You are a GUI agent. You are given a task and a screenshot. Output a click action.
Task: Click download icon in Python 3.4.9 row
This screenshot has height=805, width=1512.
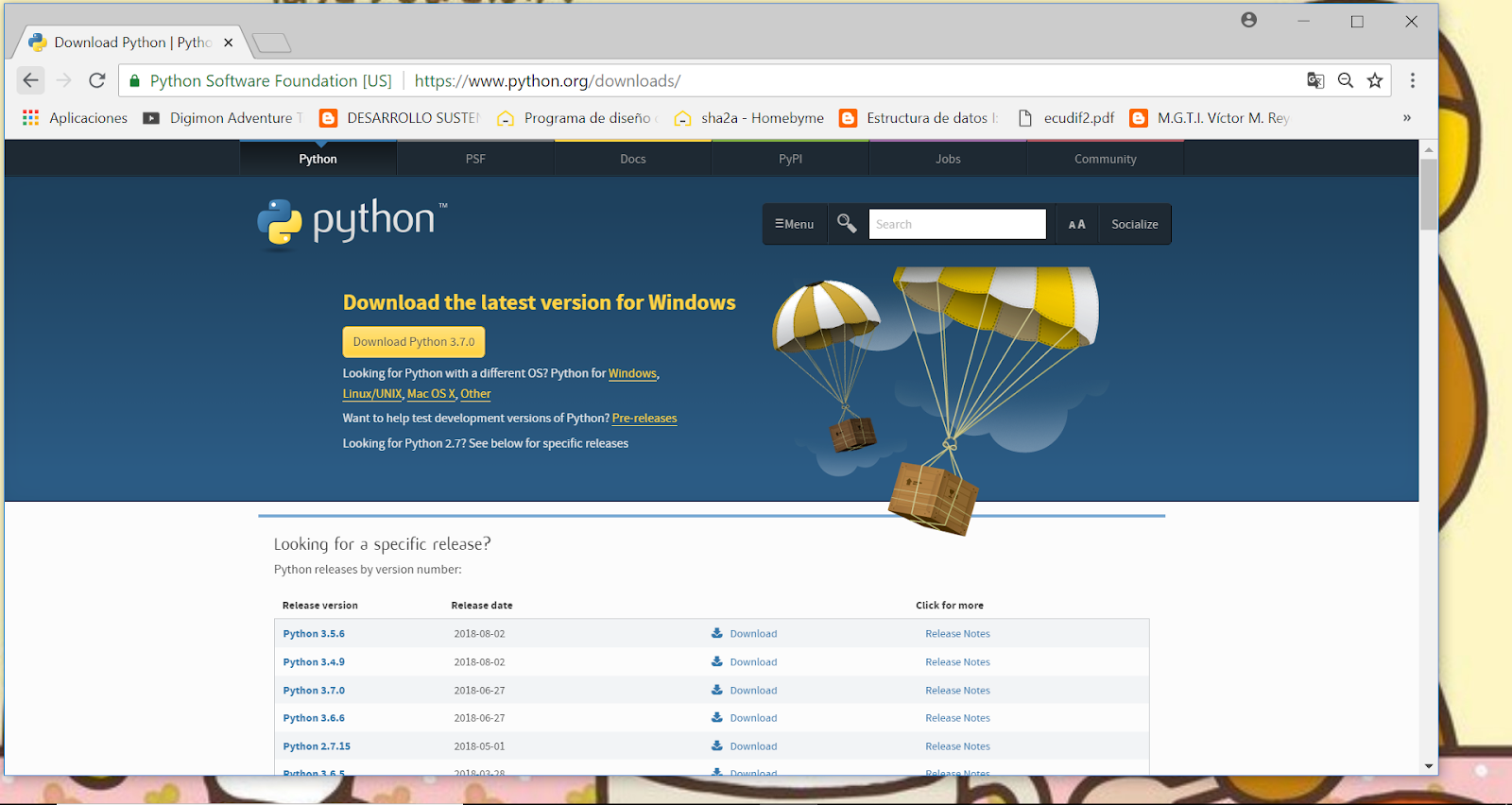[717, 661]
